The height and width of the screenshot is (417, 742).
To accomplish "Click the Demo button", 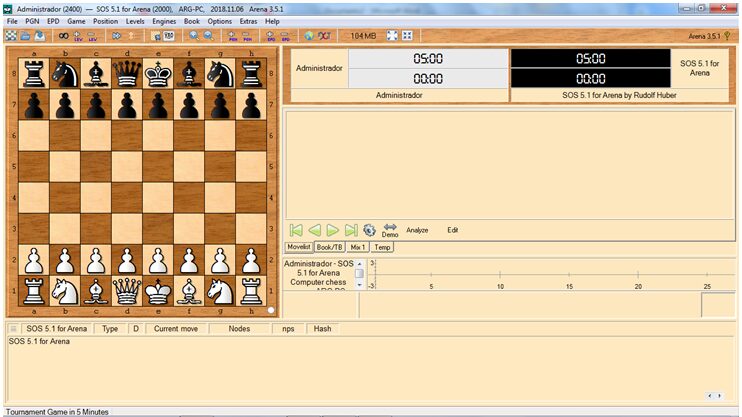I will [x=390, y=231].
